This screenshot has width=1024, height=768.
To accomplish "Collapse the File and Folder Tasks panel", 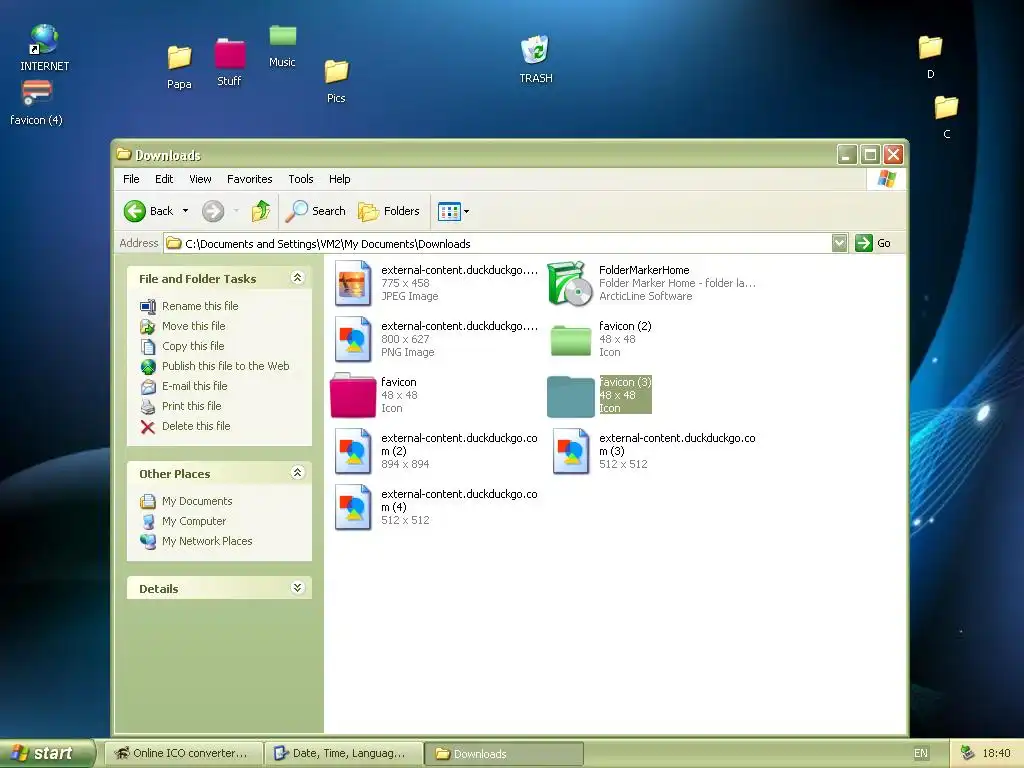I will (x=297, y=278).
